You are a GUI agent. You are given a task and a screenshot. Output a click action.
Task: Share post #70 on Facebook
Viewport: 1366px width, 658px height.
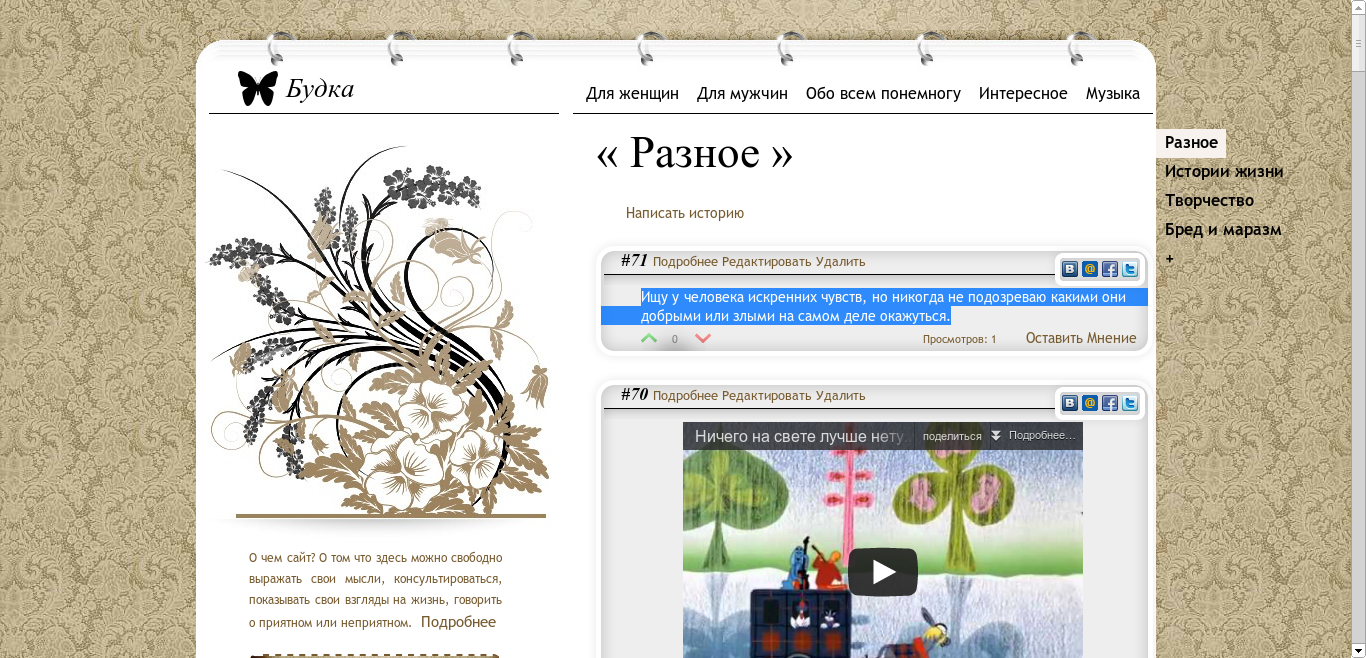pyautogui.click(x=1110, y=403)
